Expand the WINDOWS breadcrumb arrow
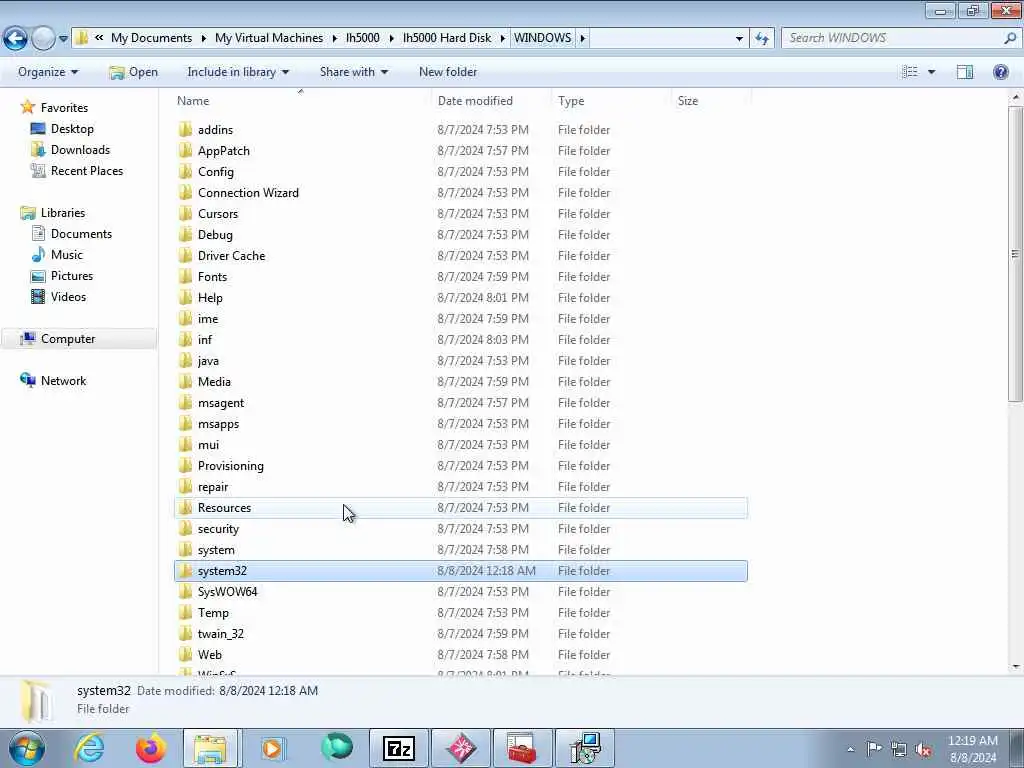The height and width of the screenshot is (768, 1024). (x=583, y=39)
